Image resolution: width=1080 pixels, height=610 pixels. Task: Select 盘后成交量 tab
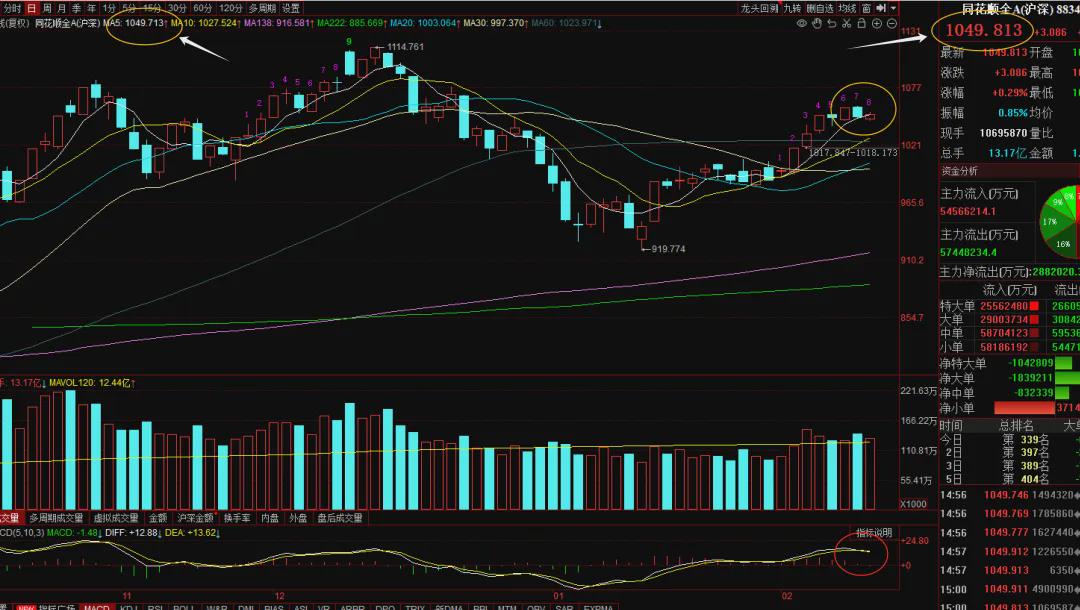(x=340, y=518)
